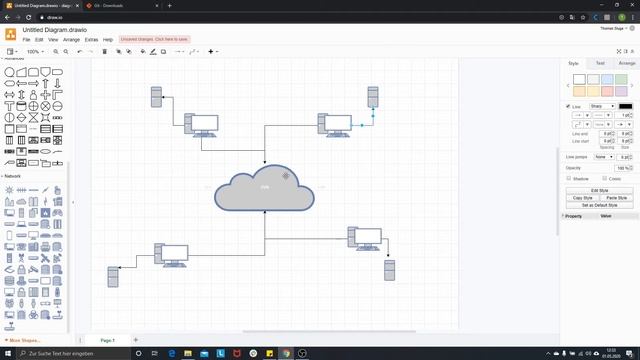
Task: Open the Sharp line style dropdown
Action: [x=602, y=106]
